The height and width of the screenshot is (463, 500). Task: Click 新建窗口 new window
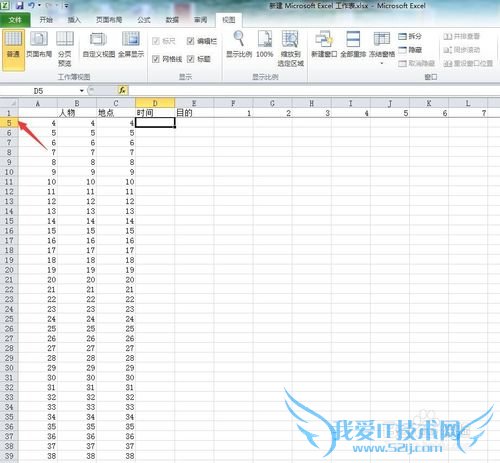(x=324, y=44)
